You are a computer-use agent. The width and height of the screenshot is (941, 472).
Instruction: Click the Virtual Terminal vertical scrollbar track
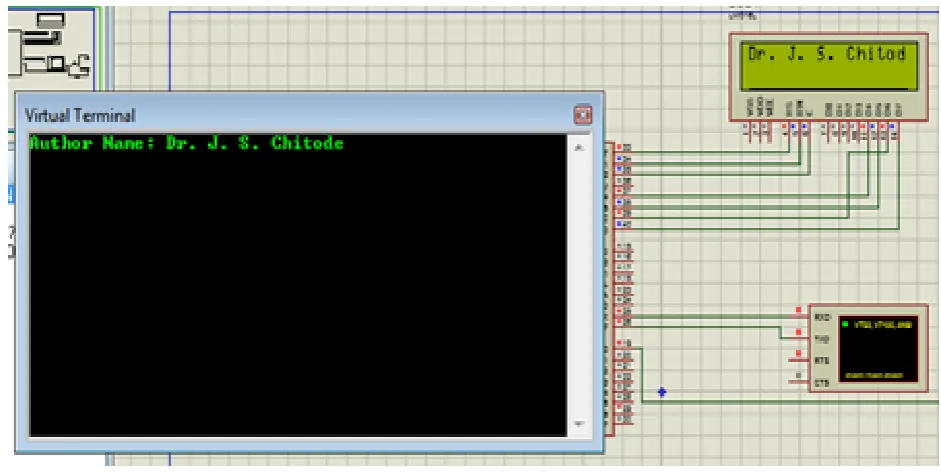(x=579, y=285)
